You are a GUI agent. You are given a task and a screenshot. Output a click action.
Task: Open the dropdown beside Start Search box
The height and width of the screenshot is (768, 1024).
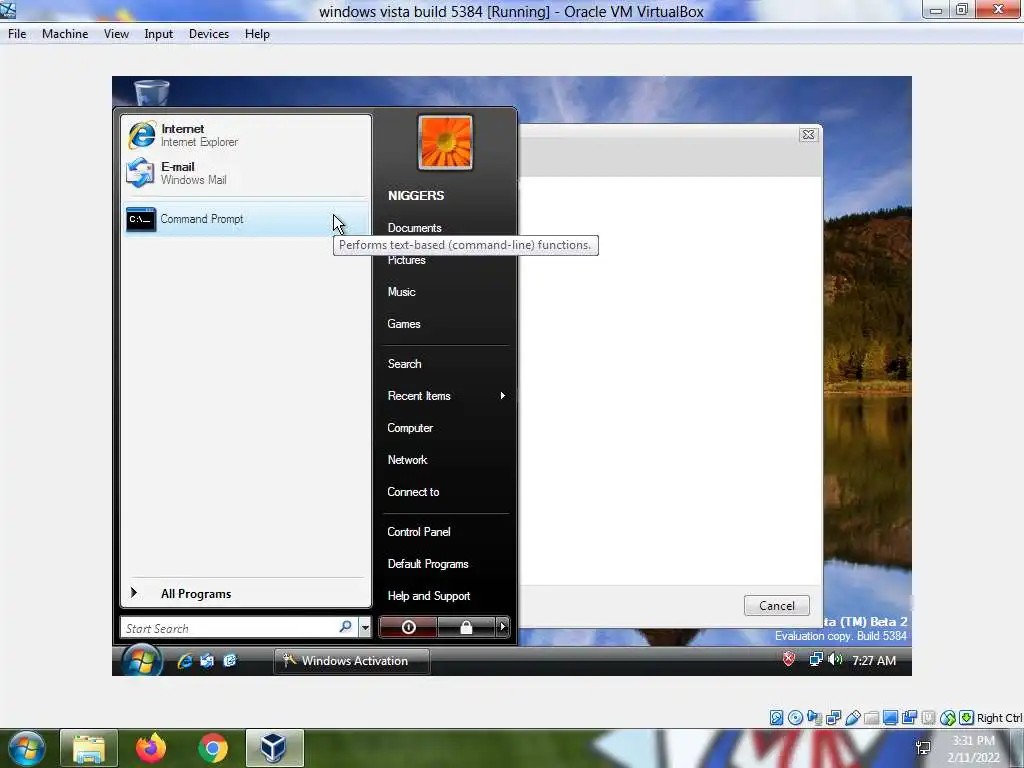point(365,628)
